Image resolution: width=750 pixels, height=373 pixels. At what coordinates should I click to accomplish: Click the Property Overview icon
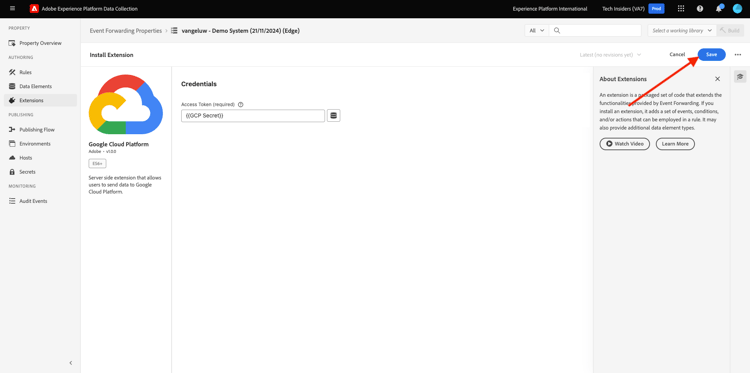12,43
